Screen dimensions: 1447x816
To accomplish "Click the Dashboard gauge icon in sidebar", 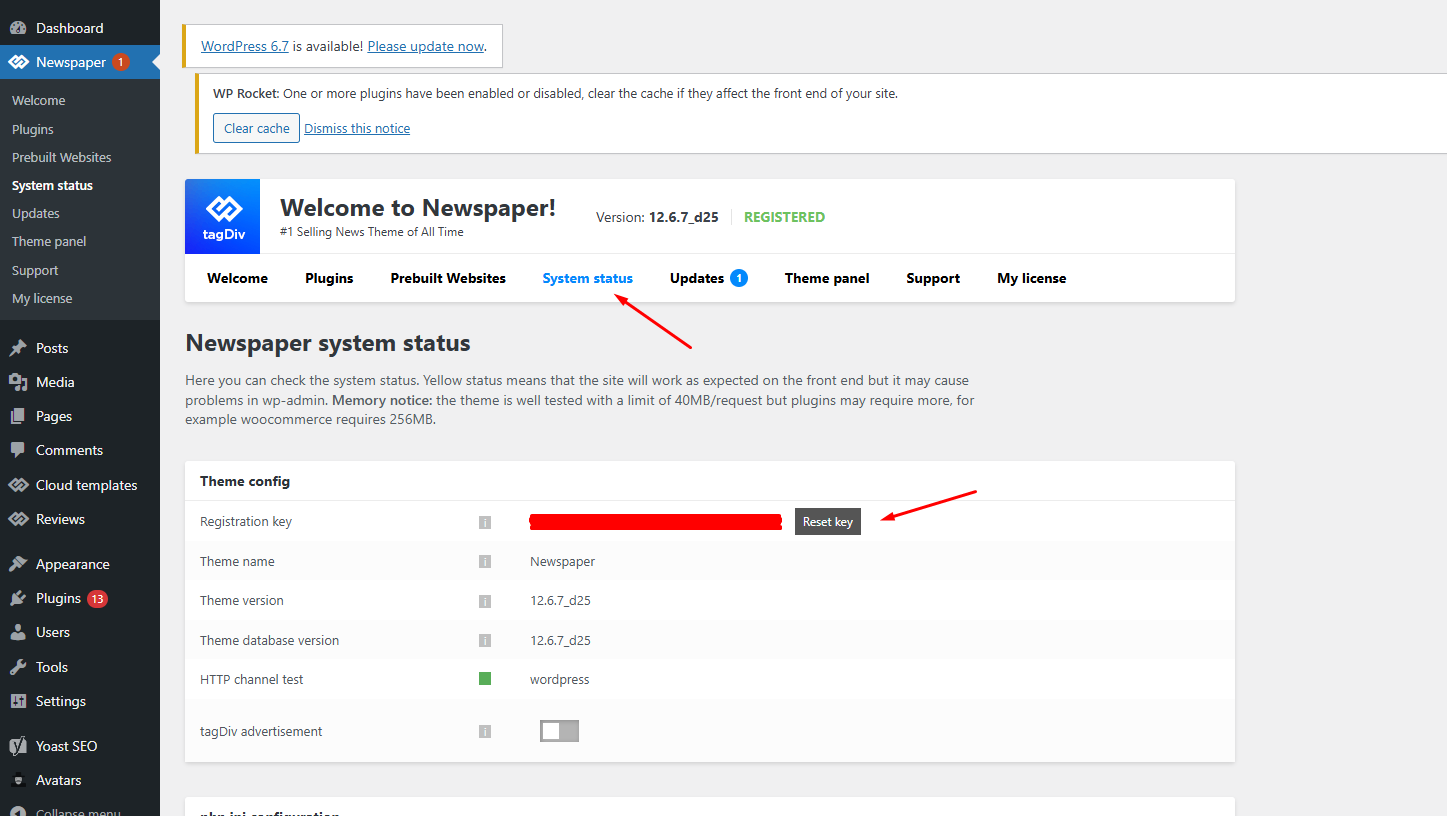I will 18,28.
